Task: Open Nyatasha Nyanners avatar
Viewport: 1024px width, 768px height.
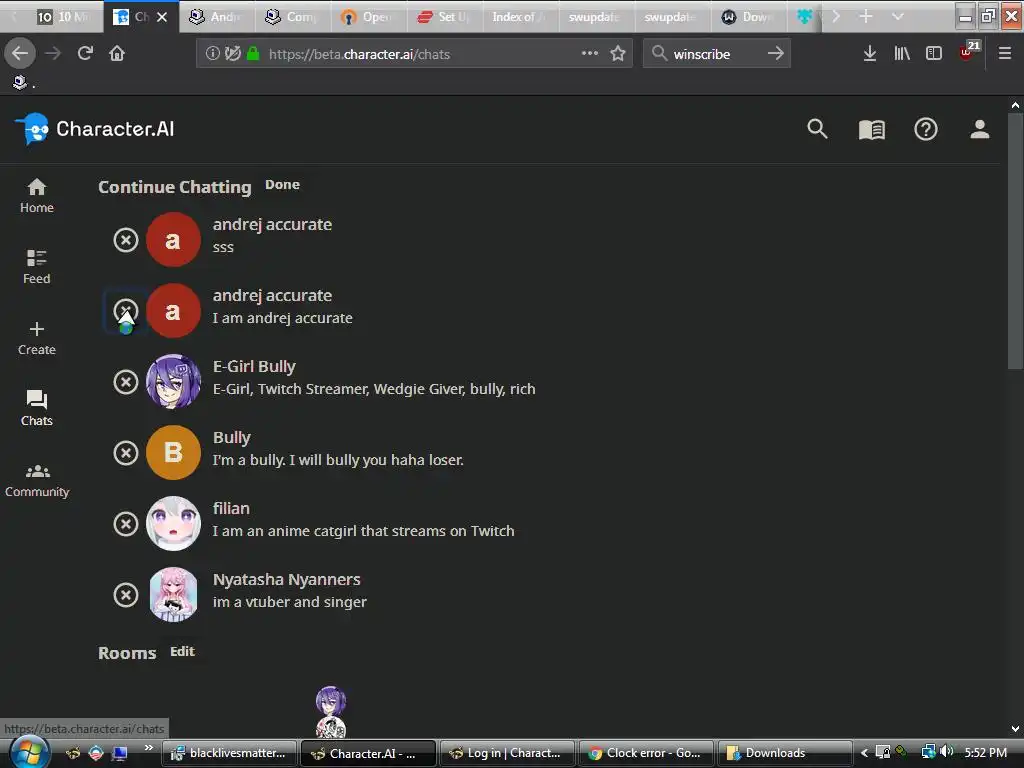Action: coord(173,595)
